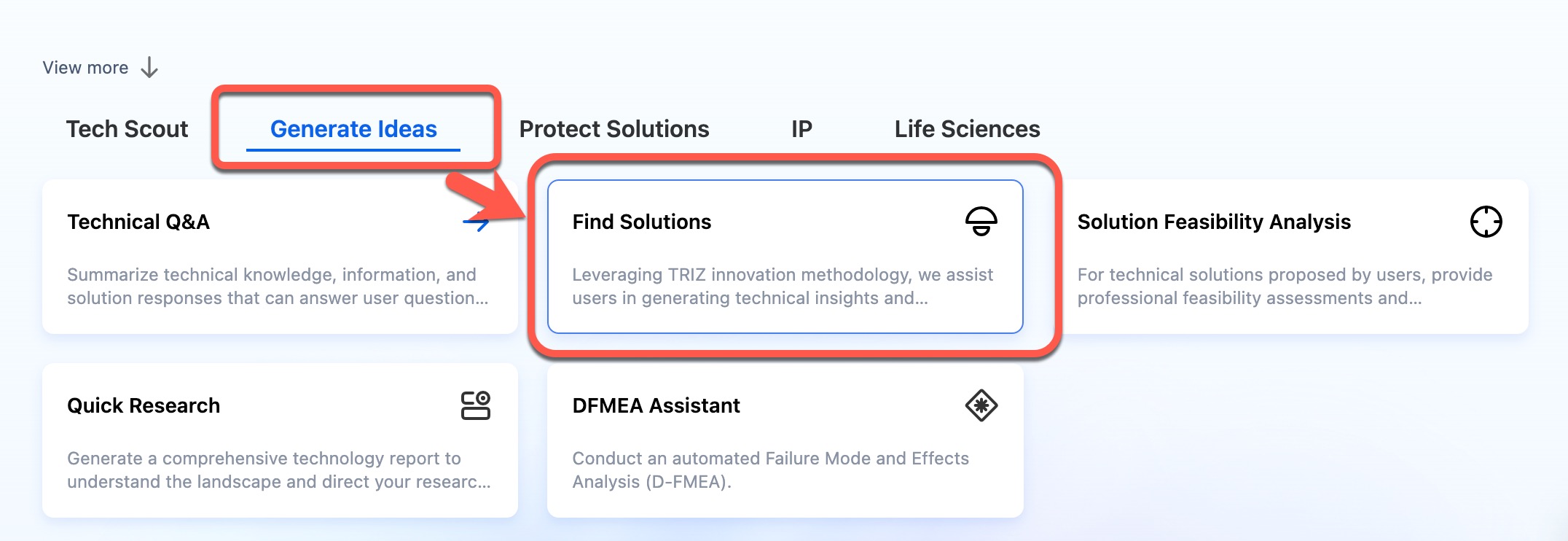
Task: Switch to the Tech Scout tab
Action: pyautogui.click(x=127, y=129)
